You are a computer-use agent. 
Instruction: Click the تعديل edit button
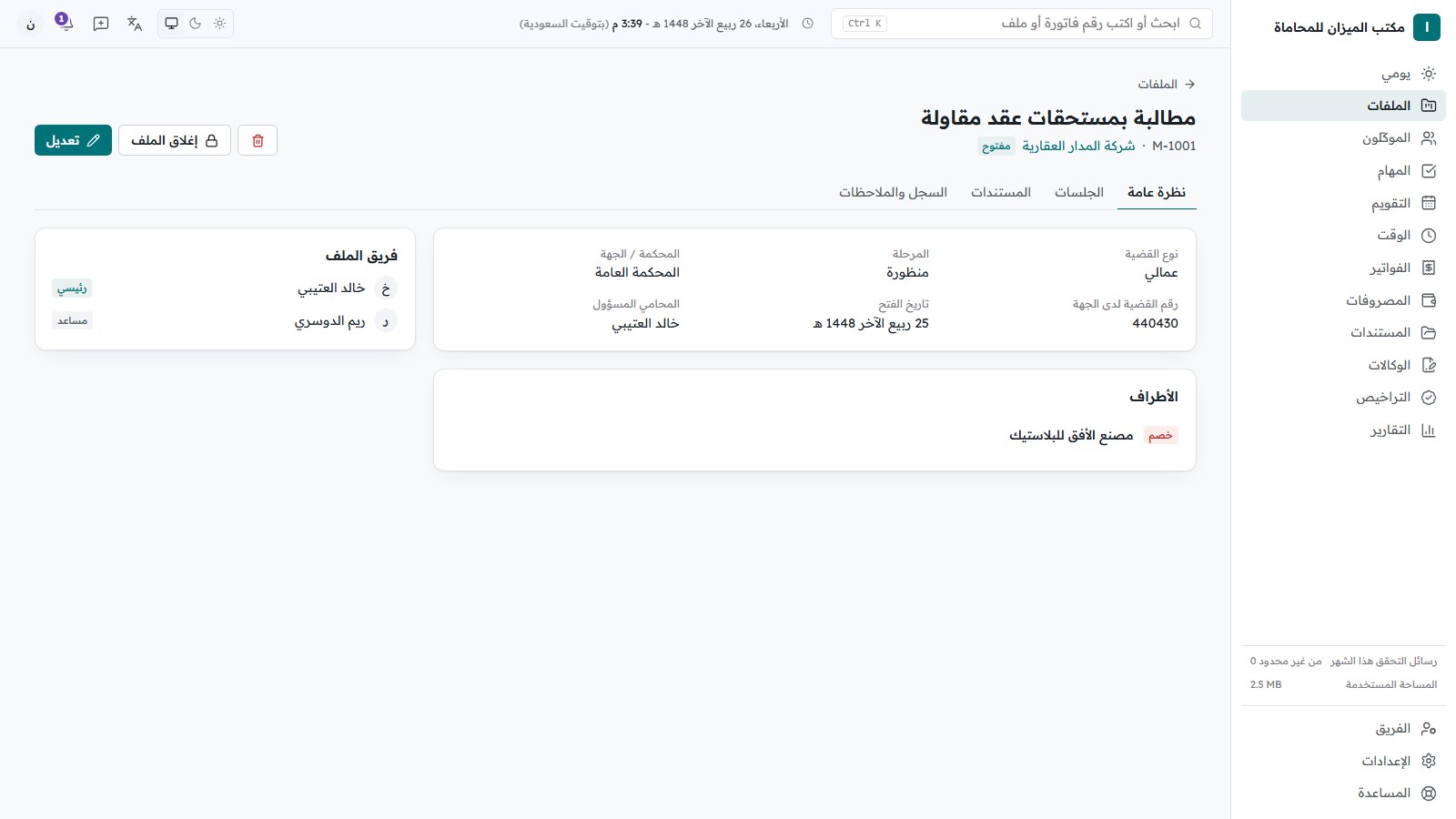(x=73, y=140)
